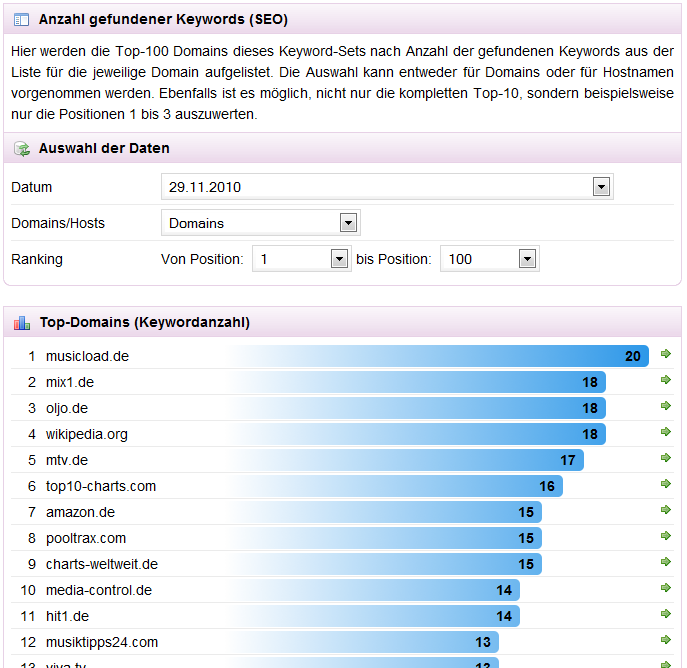Click the mix1.de domain name
Screen dimensions: 687x668
pyautogui.click(x=70, y=382)
